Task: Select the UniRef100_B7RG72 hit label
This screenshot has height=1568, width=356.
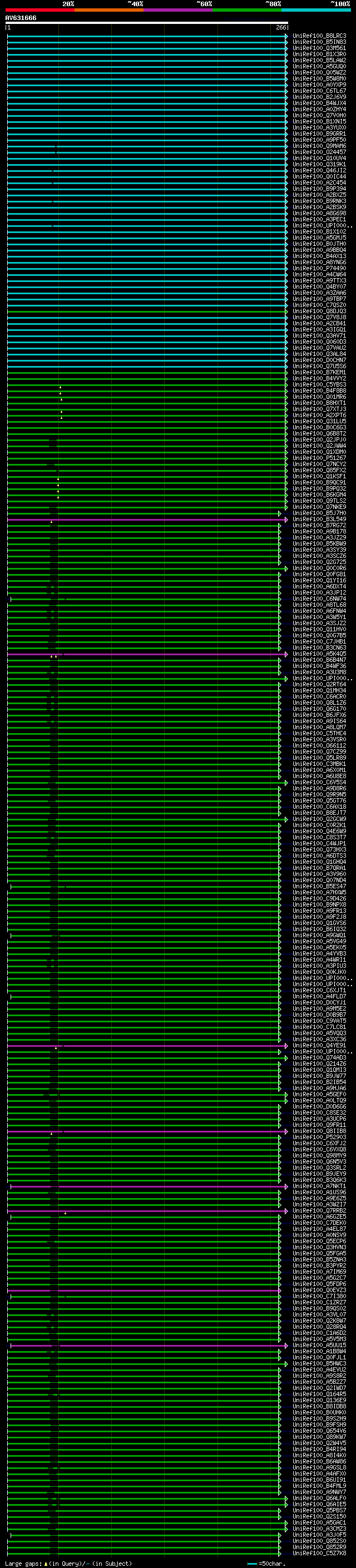Action: coord(319,525)
